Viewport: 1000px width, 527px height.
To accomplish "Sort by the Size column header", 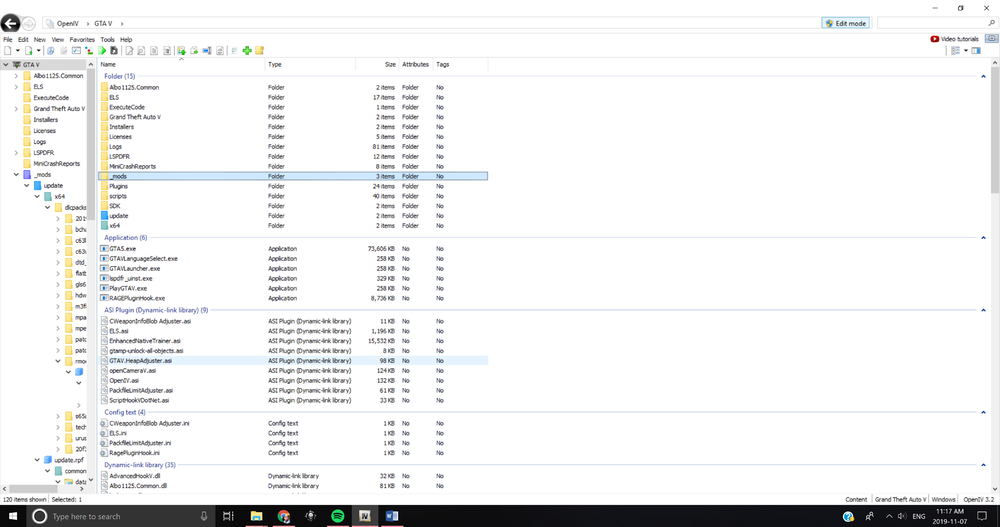I will [x=376, y=64].
